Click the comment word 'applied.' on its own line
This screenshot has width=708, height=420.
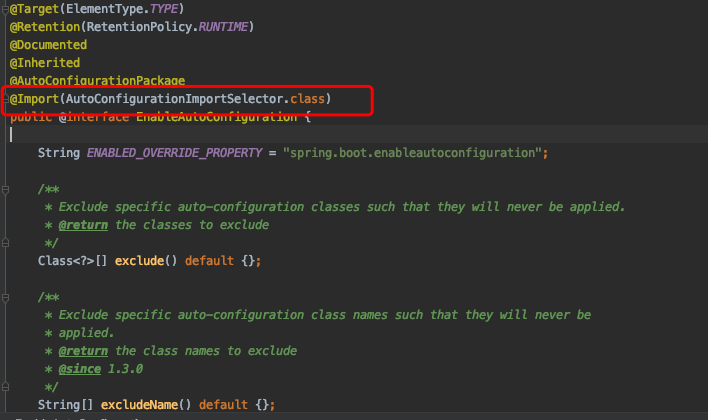(x=86, y=333)
